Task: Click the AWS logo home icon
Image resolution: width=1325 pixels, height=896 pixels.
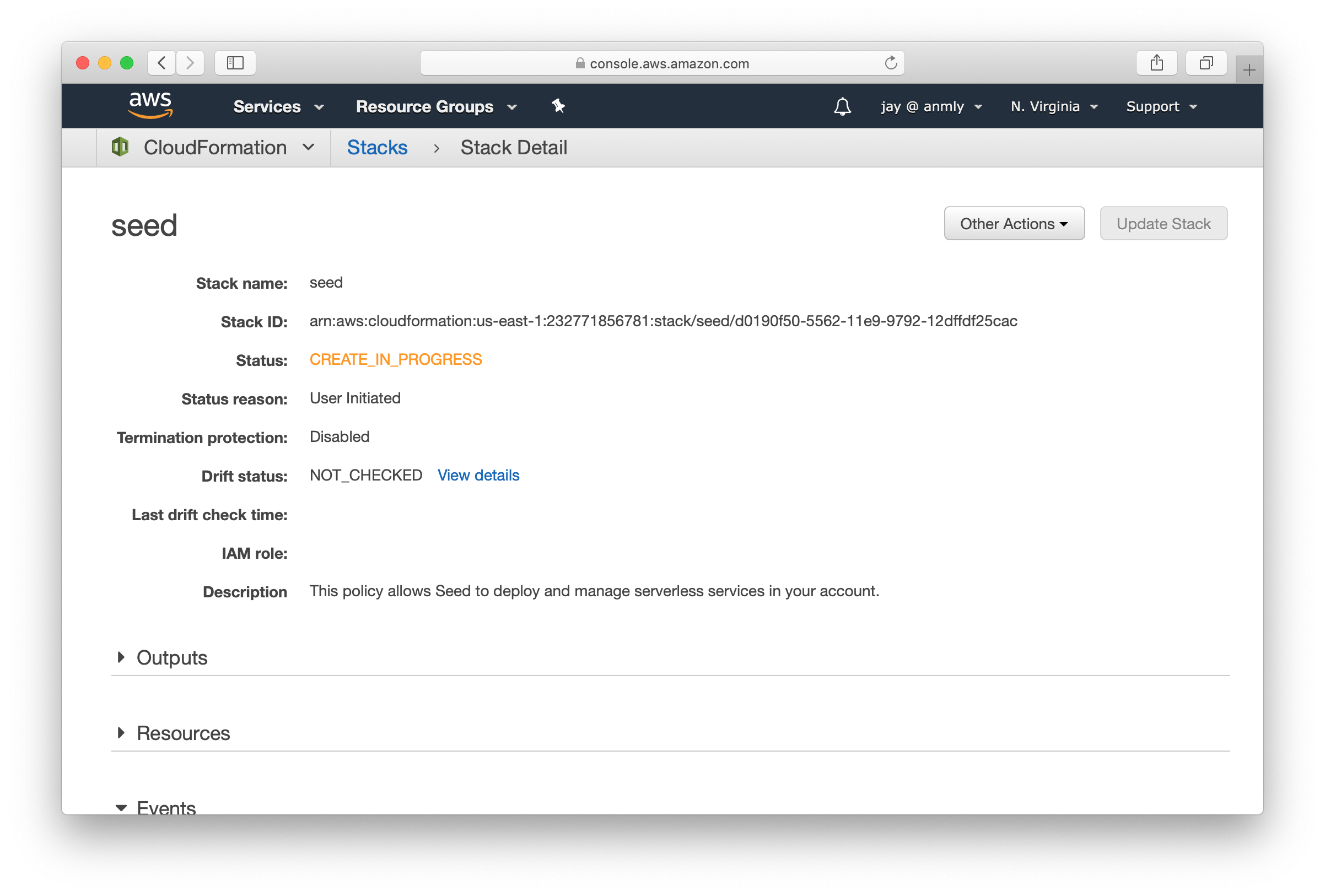Action: 150,105
